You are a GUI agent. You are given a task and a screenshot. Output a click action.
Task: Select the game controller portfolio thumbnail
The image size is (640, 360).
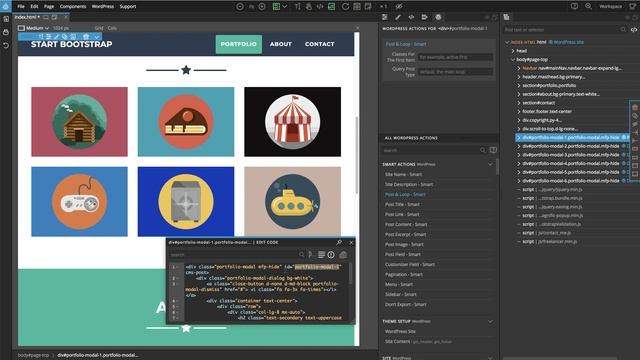(80, 201)
